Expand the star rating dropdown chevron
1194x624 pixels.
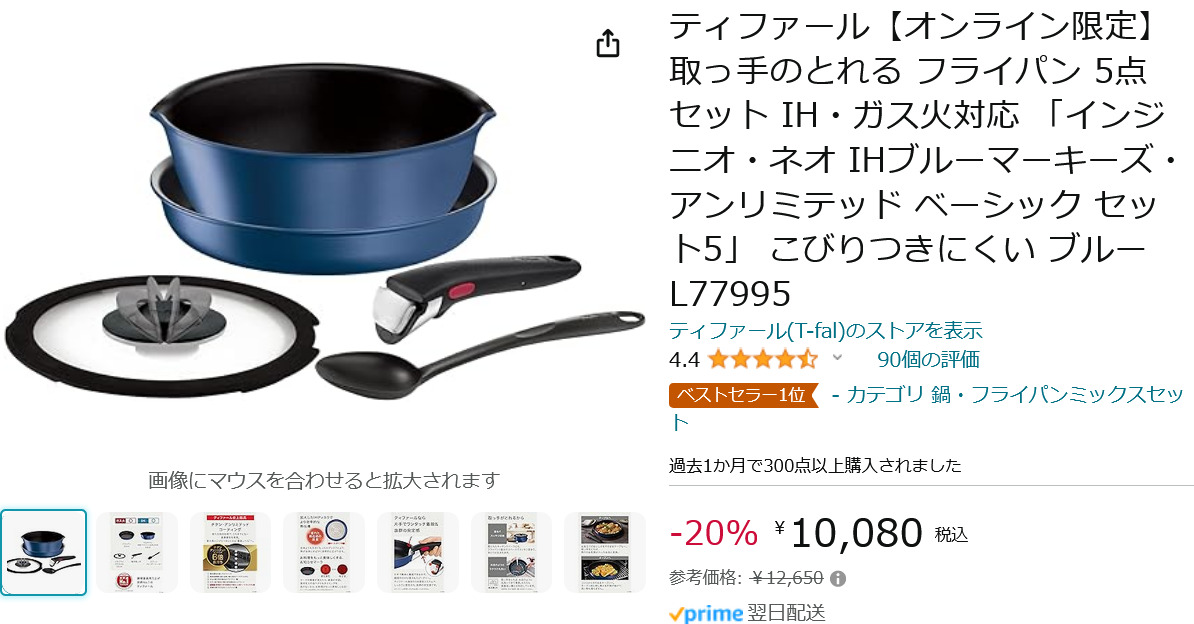837,357
